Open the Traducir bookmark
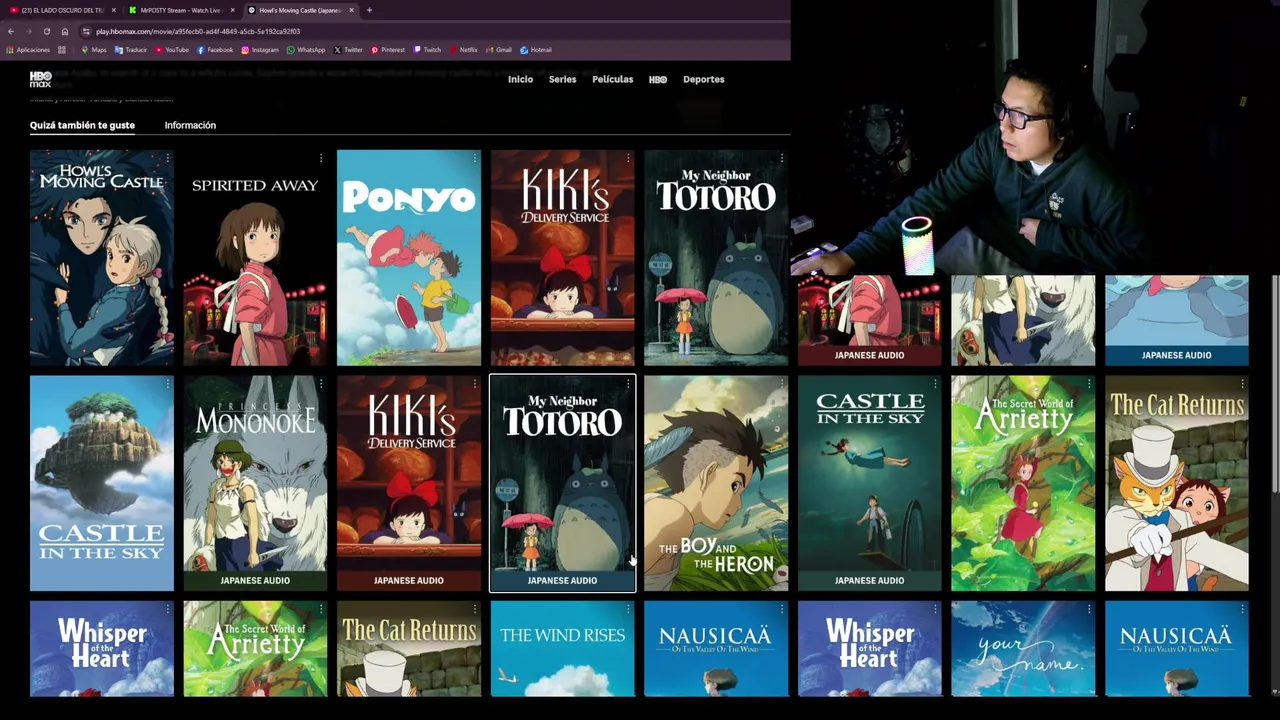Image resolution: width=1280 pixels, height=720 pixels. click(x=131, y=50)
